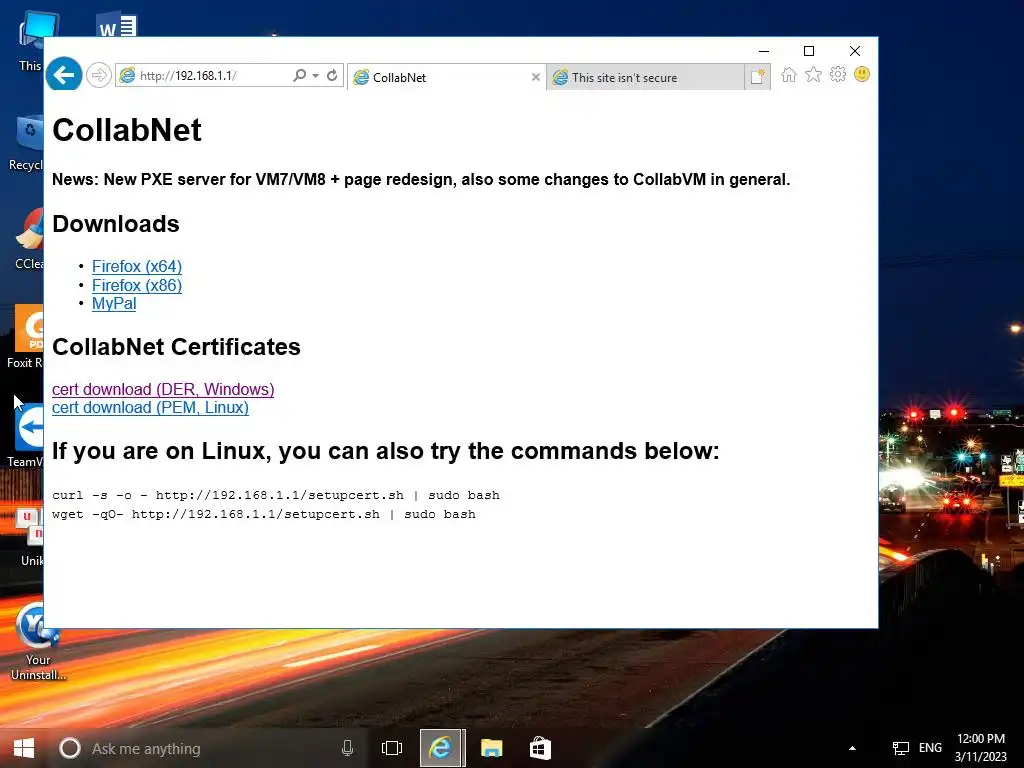Open the Windows Start menu
Viewport: 1024px width, 768px height.
[24, 748]
